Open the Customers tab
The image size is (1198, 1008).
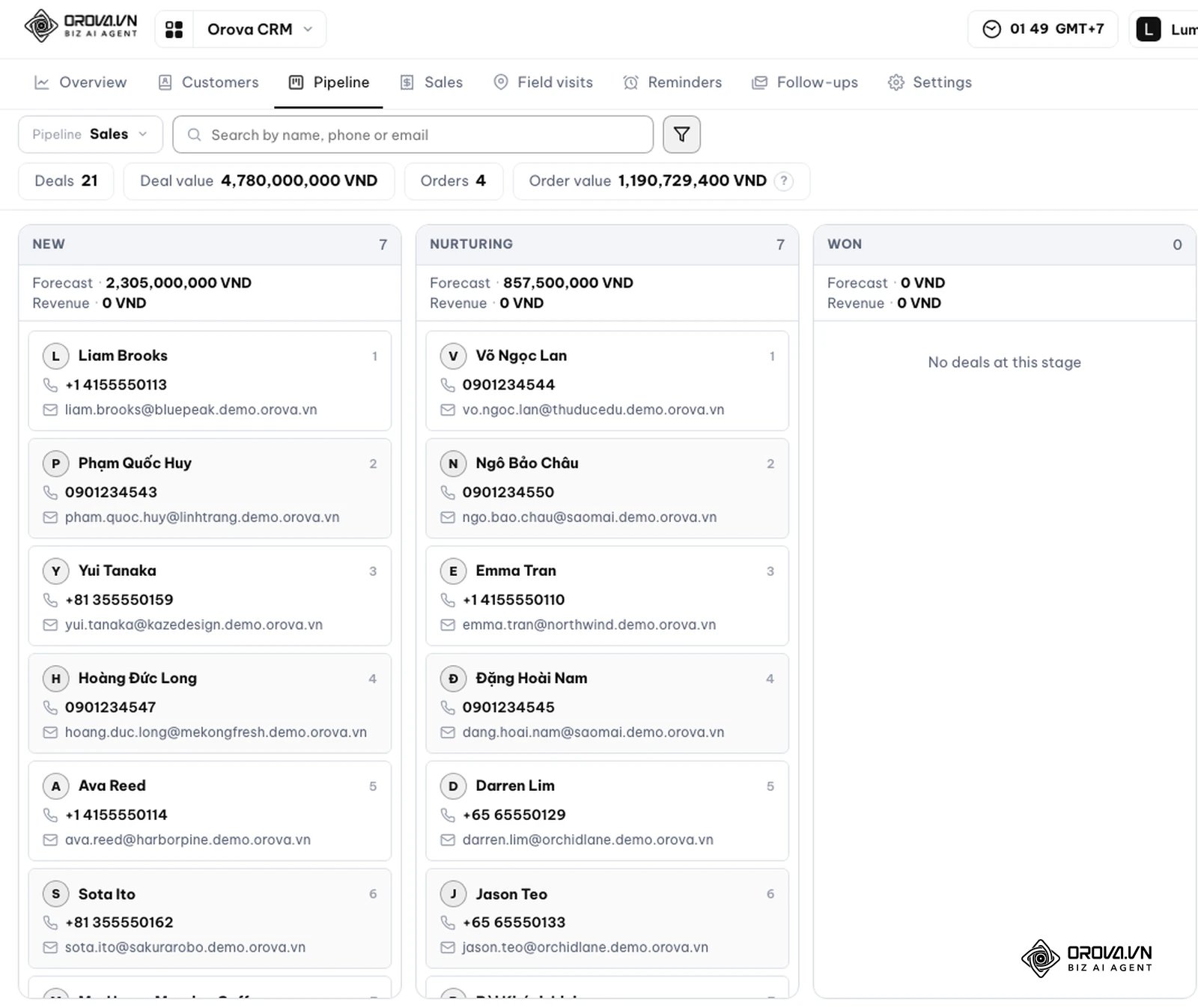coord(208,82)
